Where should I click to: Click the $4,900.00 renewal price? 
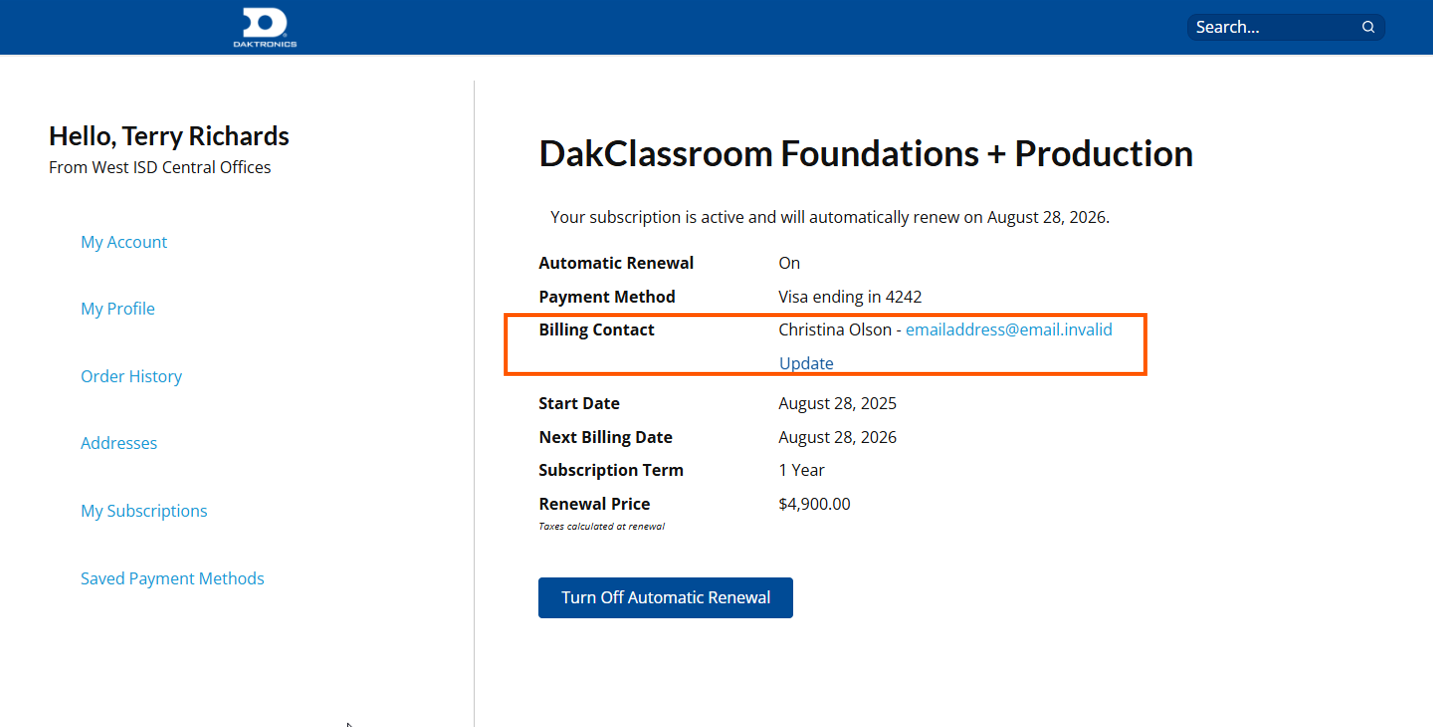[x=814, y=504]
